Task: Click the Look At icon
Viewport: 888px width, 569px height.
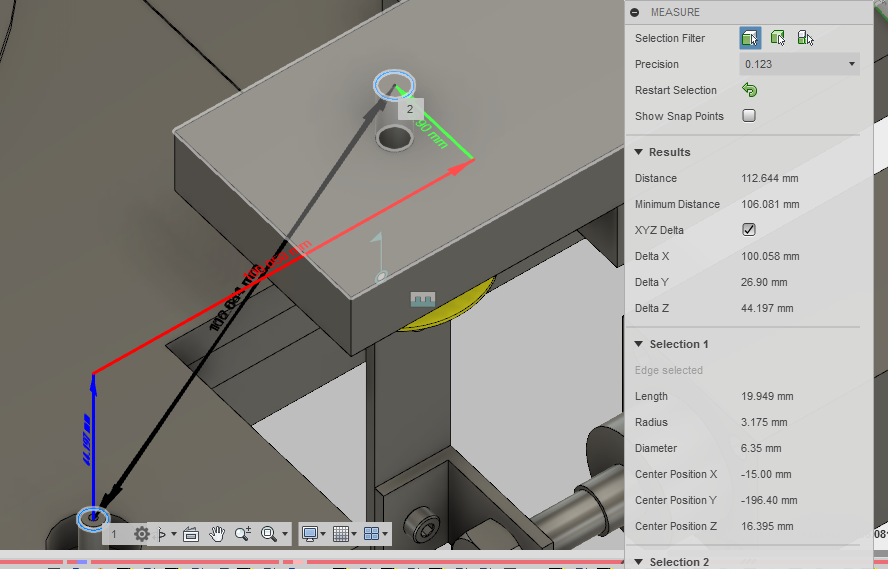Action: point(191,534)
